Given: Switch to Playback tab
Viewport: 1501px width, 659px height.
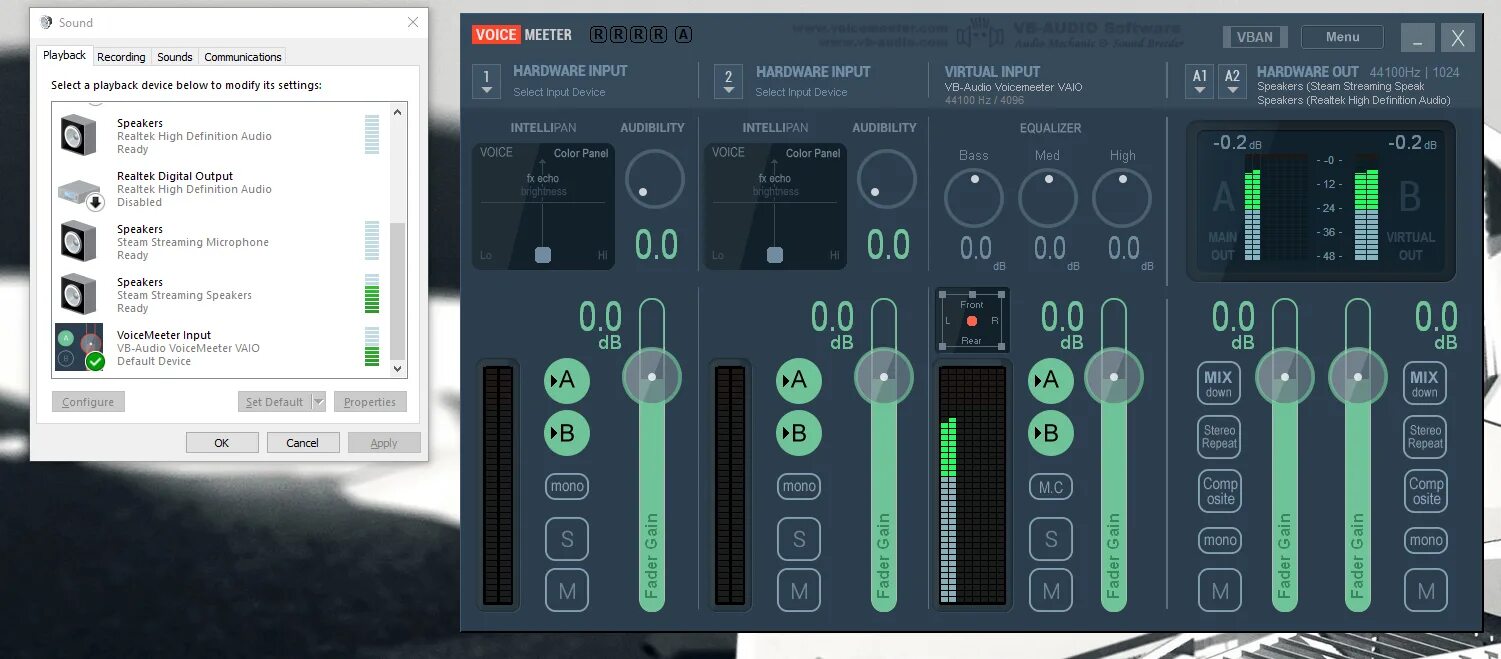Looking at the screenshot, I should tap(65, 56).
